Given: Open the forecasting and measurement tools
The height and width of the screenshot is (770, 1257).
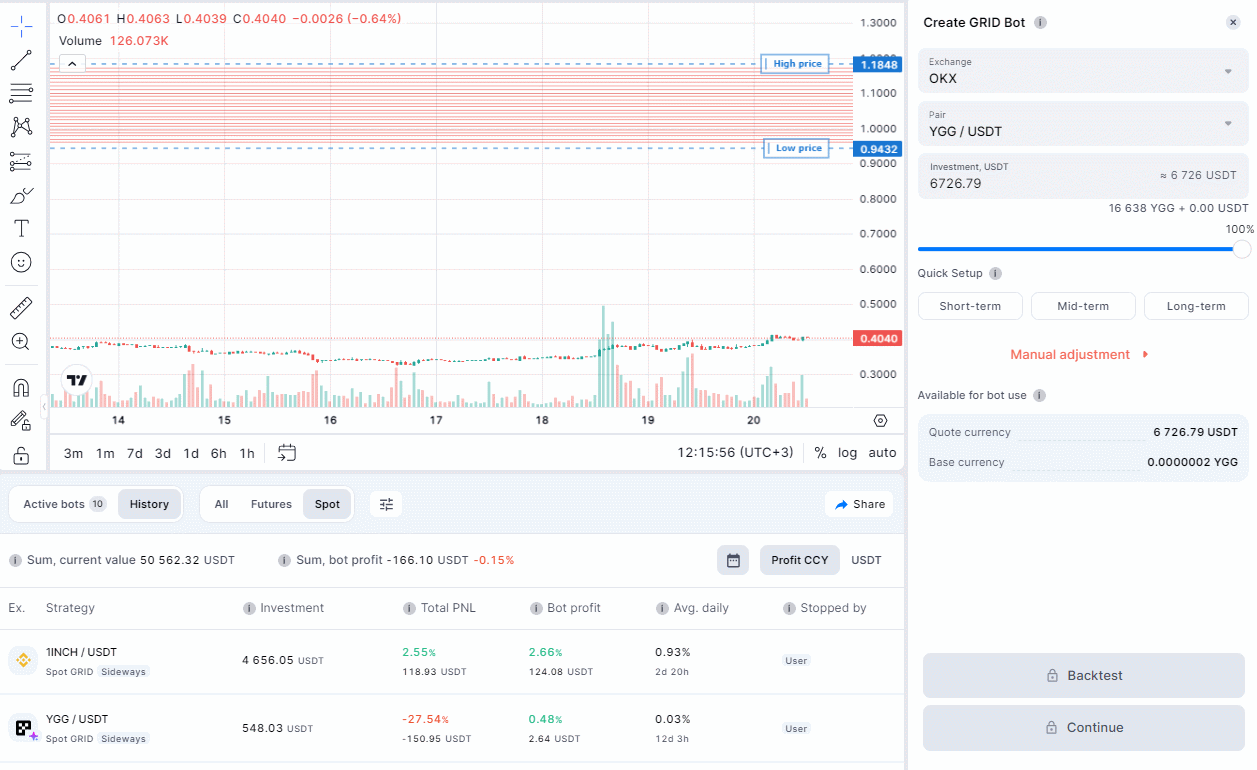Looking at the screenshot, I should pyautogui.click(x=21, y=161).
